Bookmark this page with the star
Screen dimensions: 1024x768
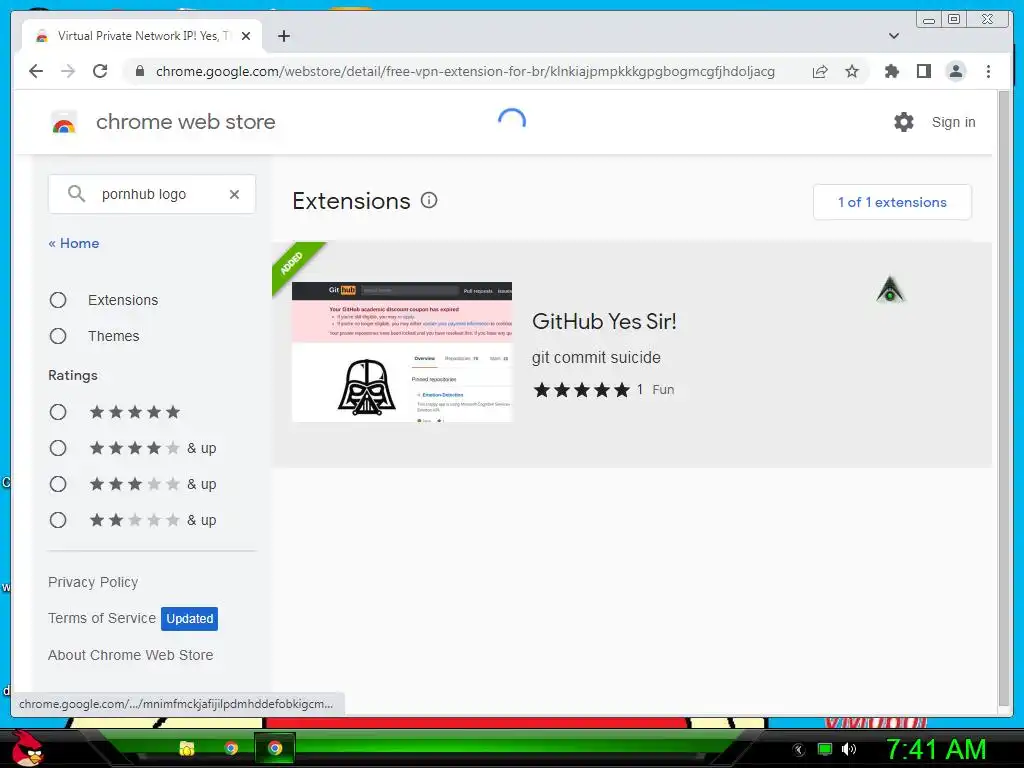point(852,71)
